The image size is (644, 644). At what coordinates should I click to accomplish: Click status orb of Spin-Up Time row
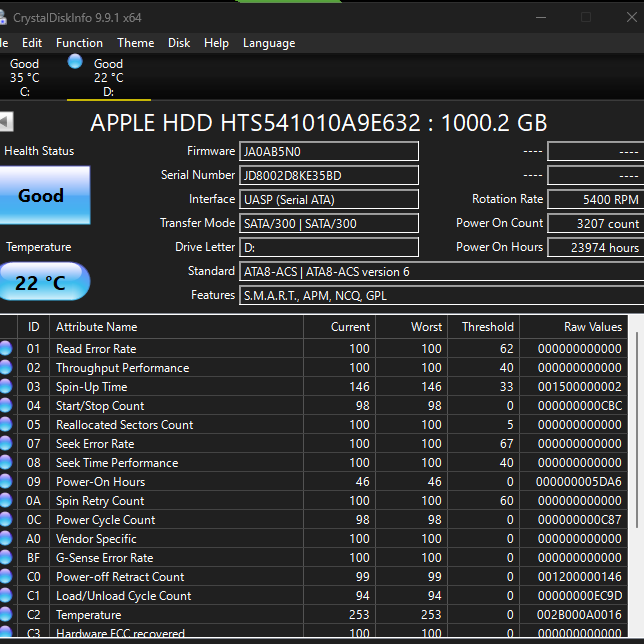pyautogui.click(x=6, y=386)
